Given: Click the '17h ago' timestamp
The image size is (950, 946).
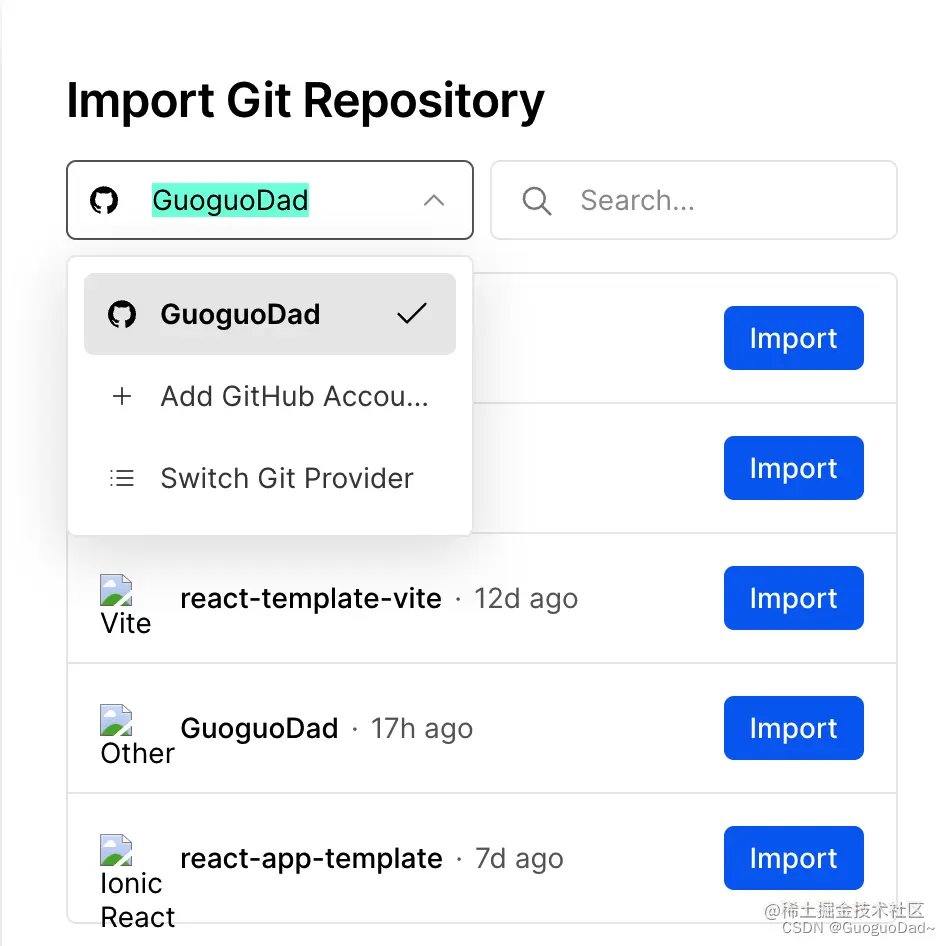Looking at the screenshot, I should click(422, 728).
